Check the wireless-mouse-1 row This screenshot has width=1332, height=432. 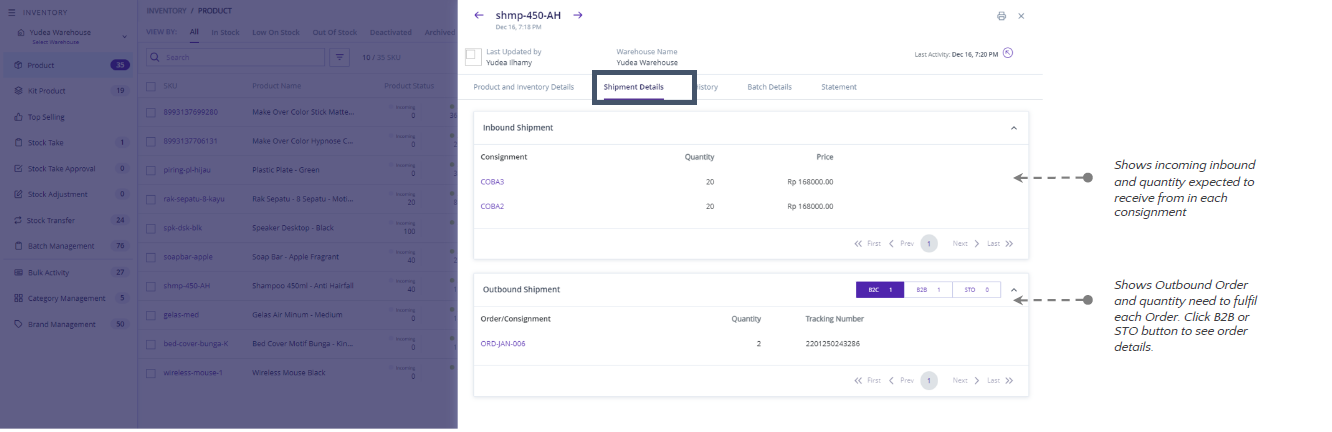pyautogui.click(x=151, y=373)
